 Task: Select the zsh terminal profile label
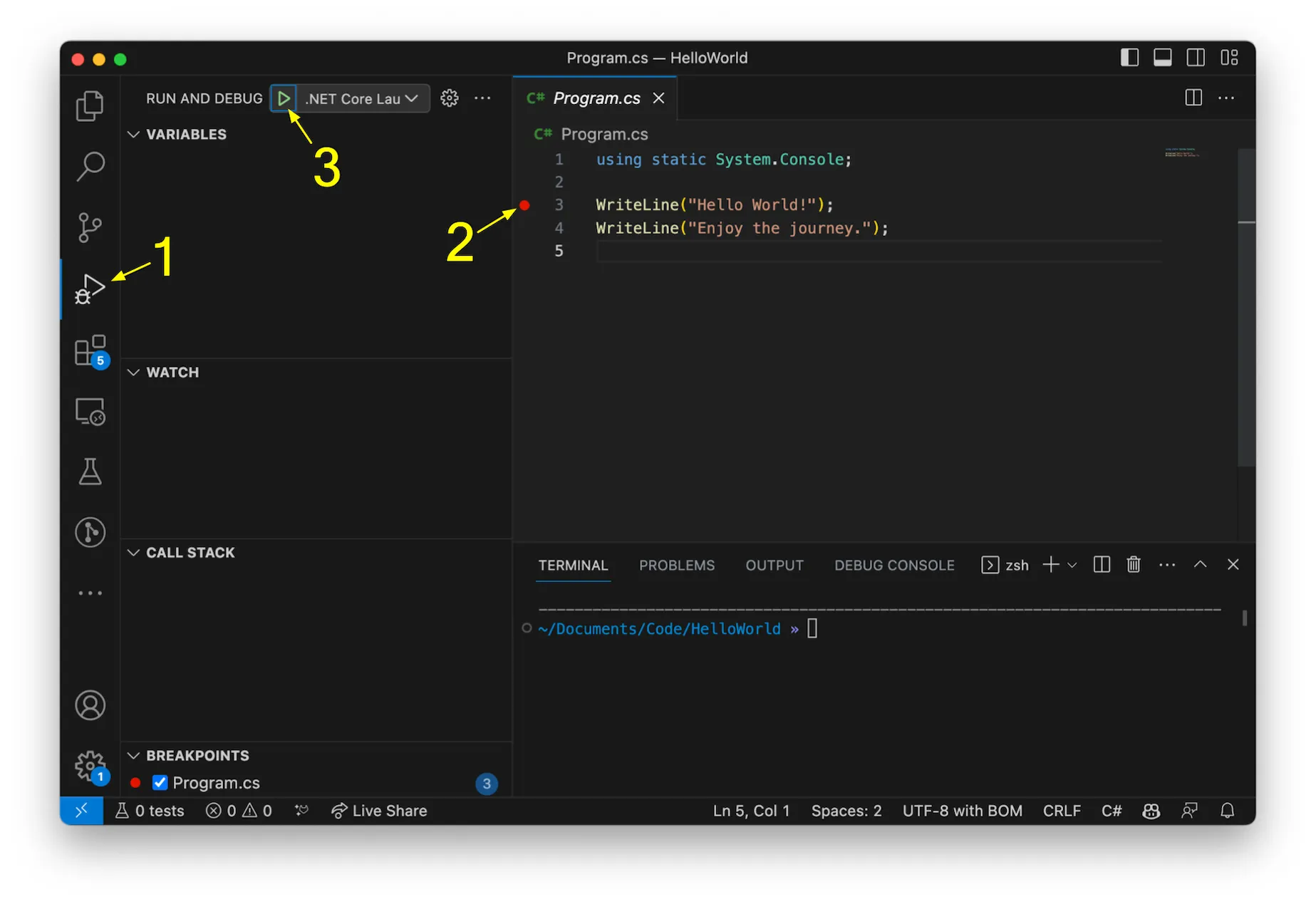(x=1005, y=565)
